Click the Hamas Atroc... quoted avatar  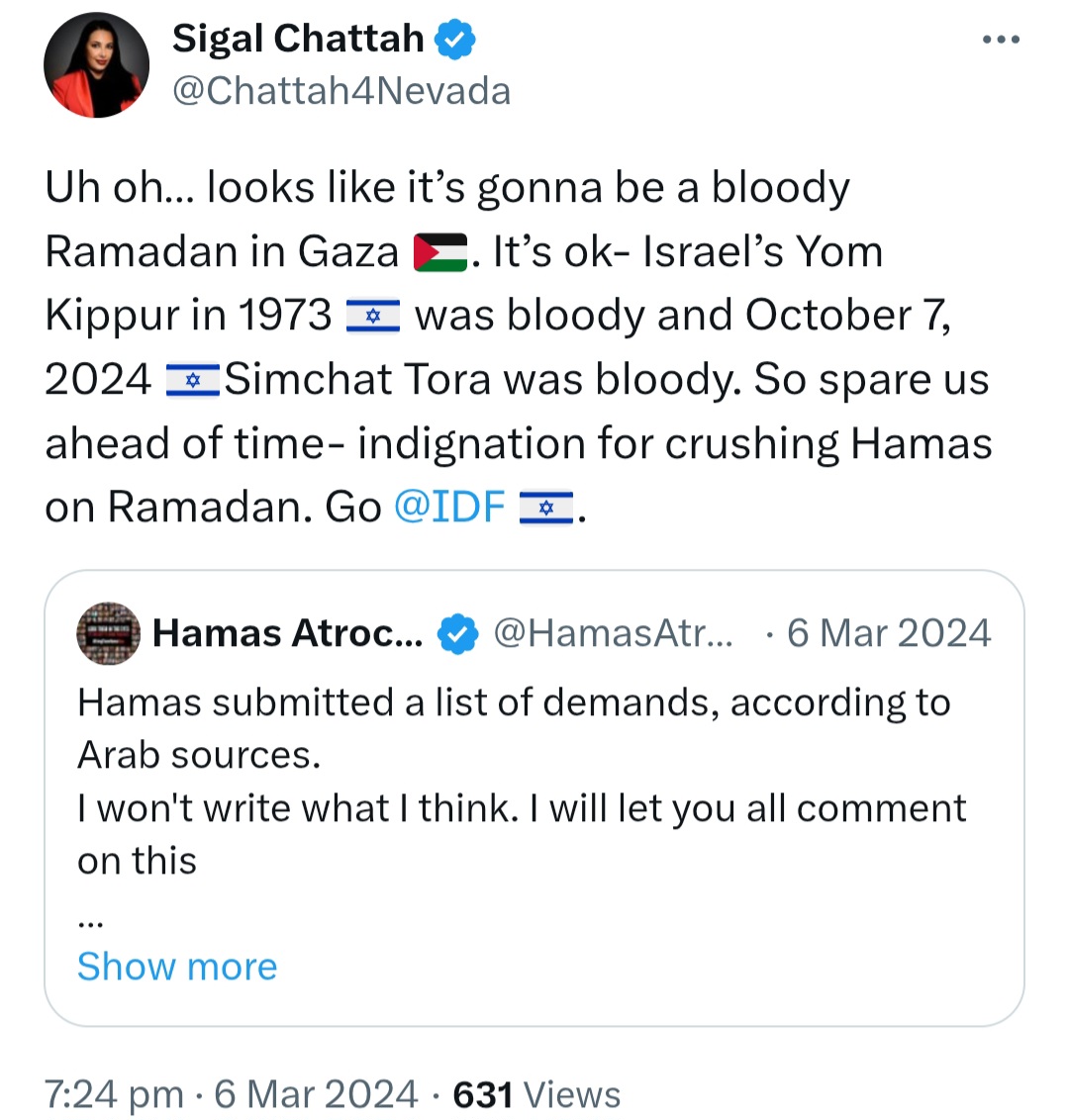pos(109,633)
